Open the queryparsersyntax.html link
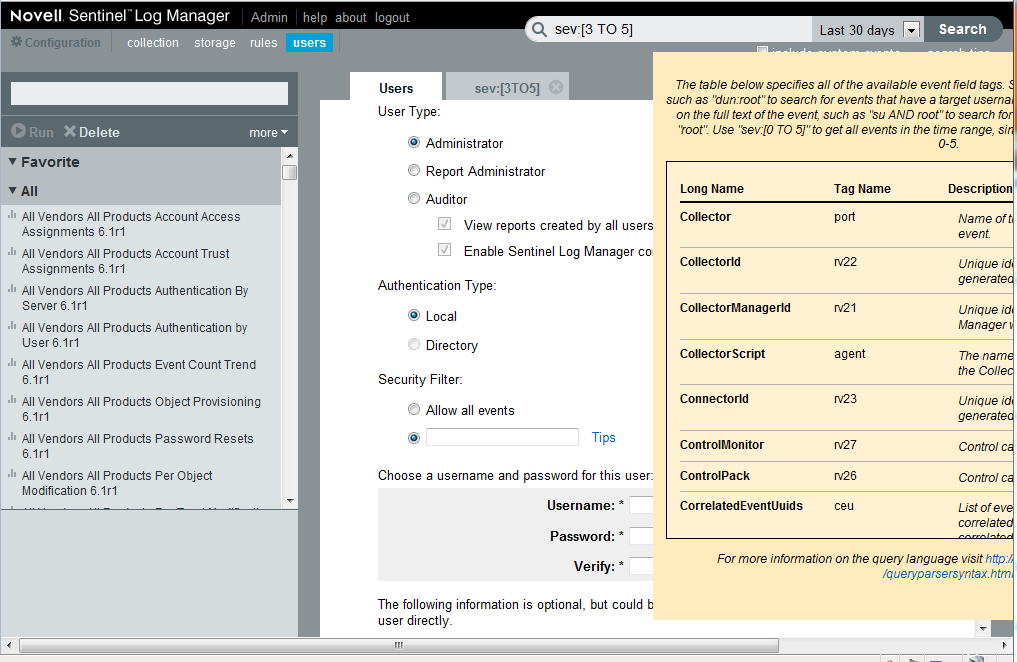The width and height of the screenshot is (1017, 662). (x=947, y=574)
